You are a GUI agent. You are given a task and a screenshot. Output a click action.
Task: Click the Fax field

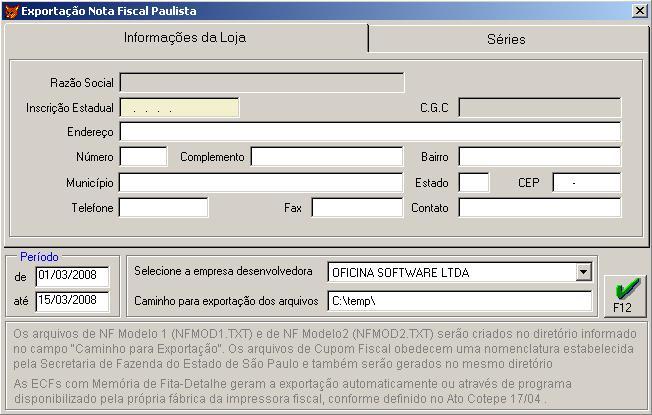pyautogui.click(x=358, y=208)
